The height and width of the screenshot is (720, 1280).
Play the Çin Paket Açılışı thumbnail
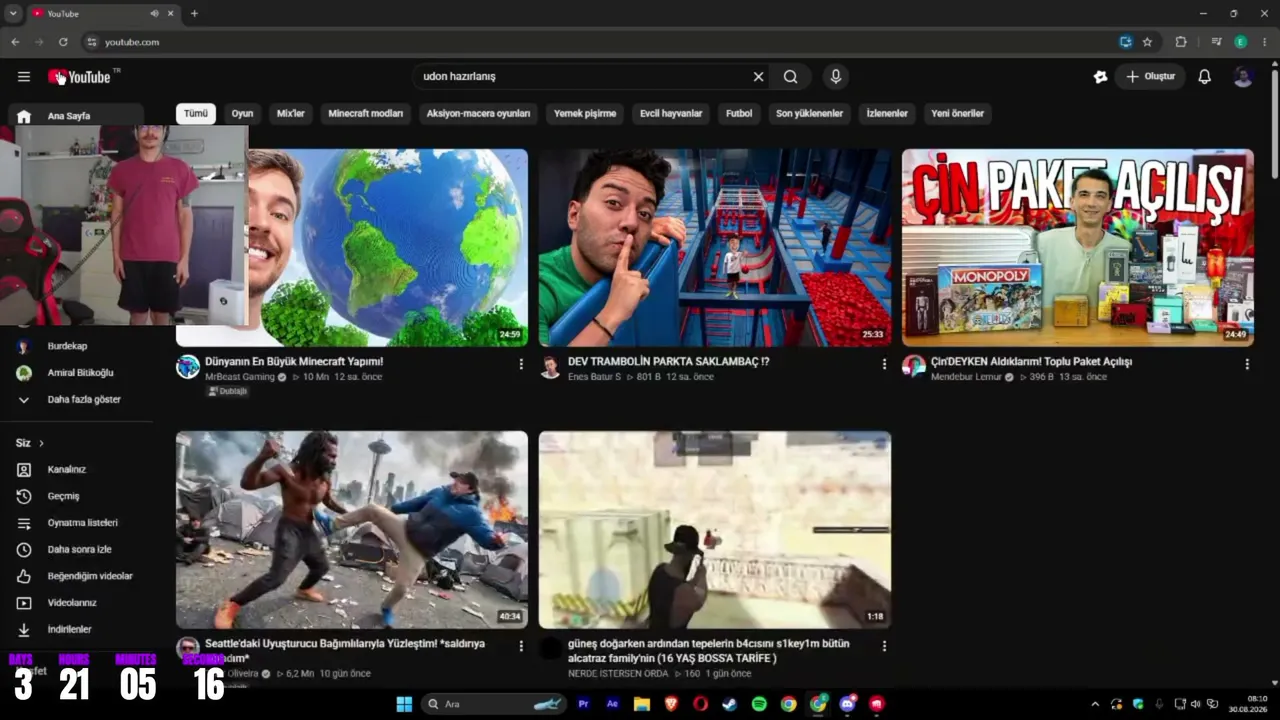point(1078,248)
